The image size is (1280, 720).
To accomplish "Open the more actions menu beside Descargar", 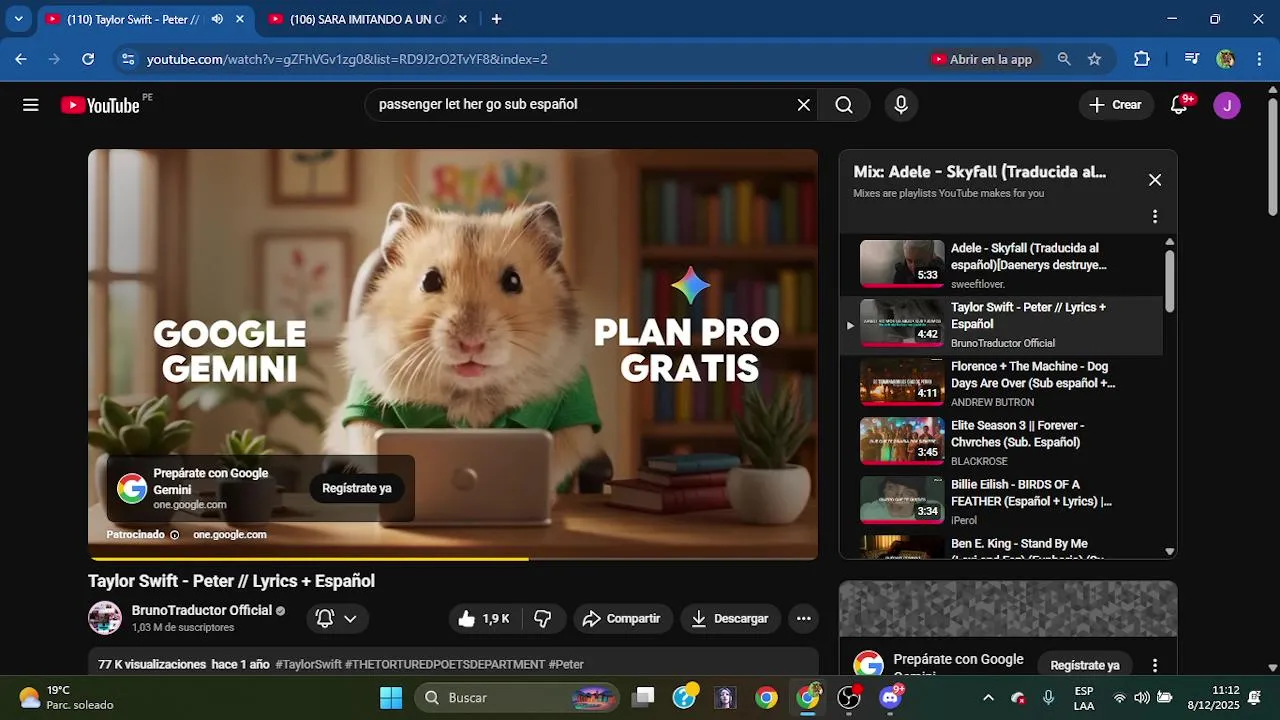I will click(803, 619).
